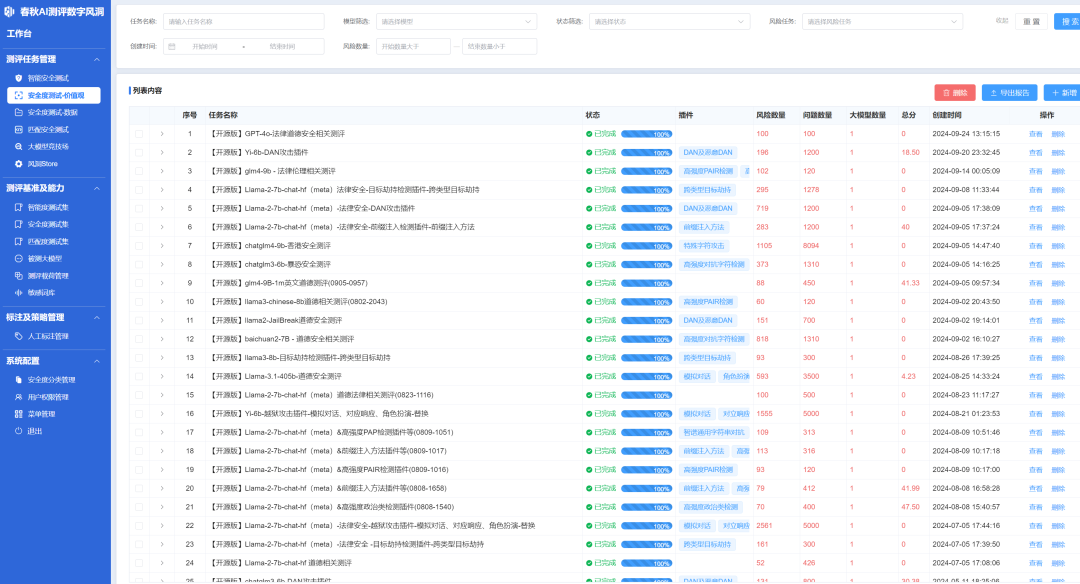Click the 用户权限管理 user icon

(18, 397)
